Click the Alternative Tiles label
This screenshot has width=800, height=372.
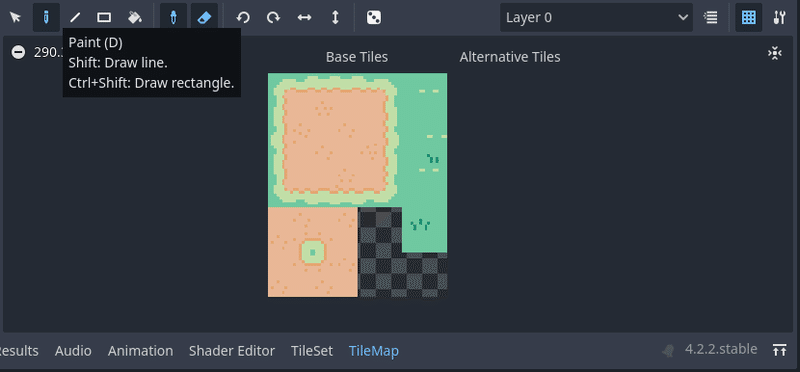[510, 57]
